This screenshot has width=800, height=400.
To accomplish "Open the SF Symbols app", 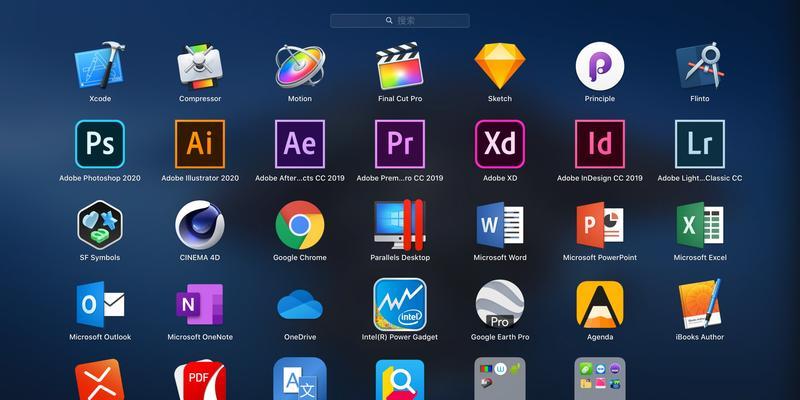I will tap(100, 224).
